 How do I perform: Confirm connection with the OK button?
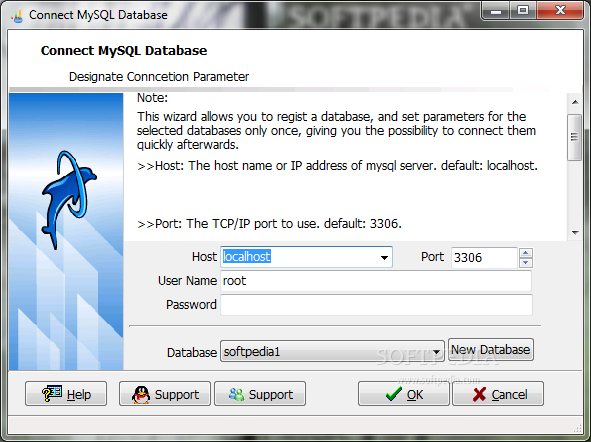404,394
